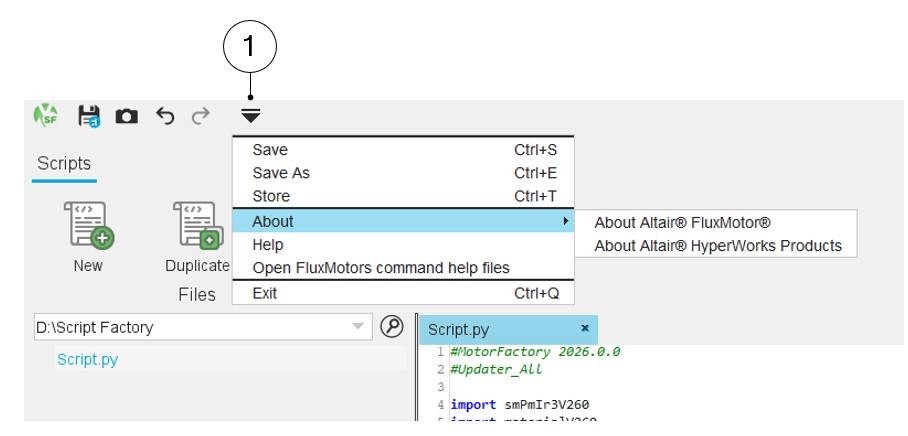Select Save As menu entry

coord(281,173)
